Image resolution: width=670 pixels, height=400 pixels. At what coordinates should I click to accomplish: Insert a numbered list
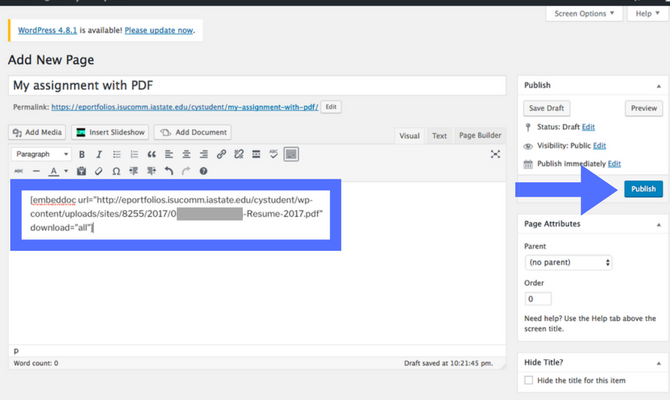tap(134, 154)
